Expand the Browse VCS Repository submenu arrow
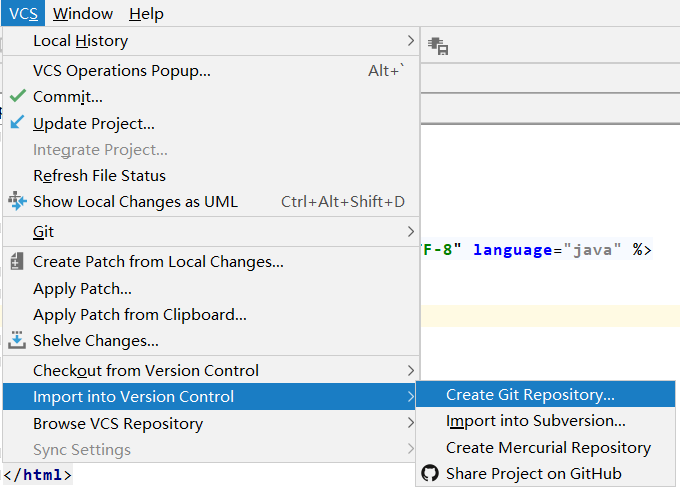The height and width of the screenshot is (490, 680). tap(410, 423)
